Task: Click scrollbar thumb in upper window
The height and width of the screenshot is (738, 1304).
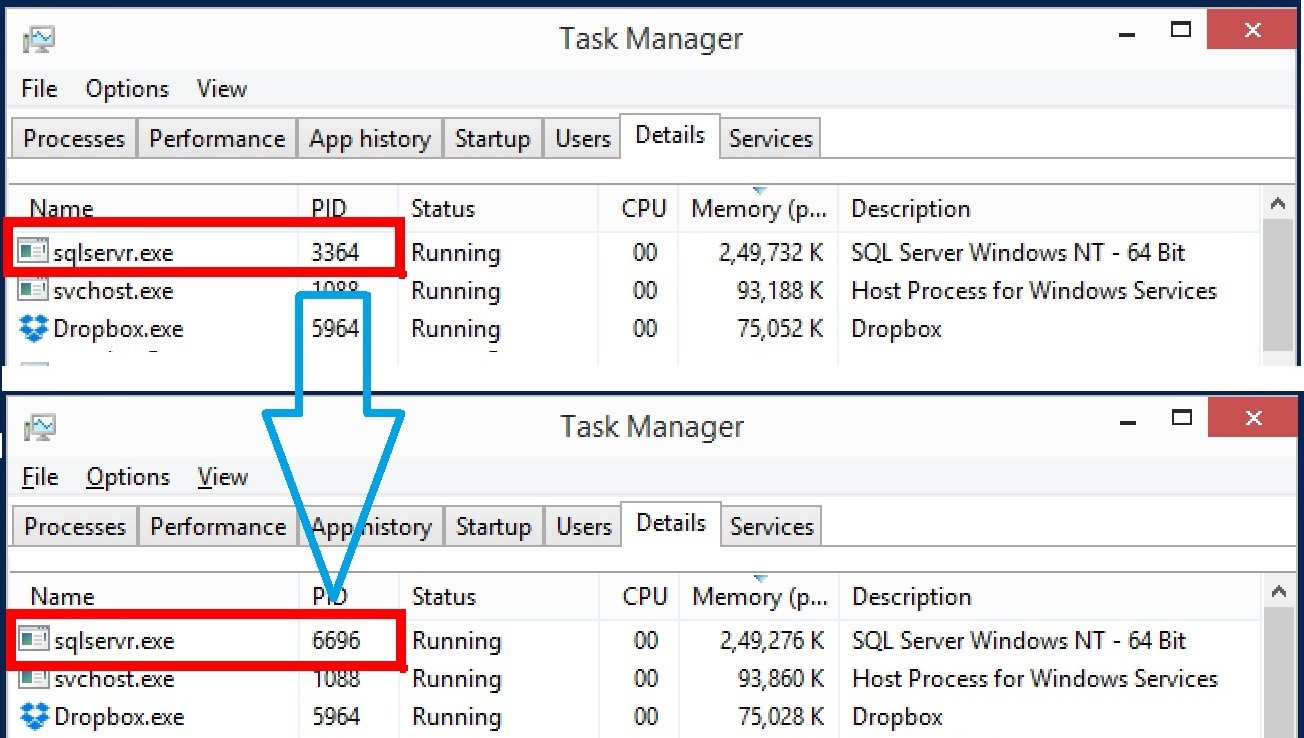Action: (x=1277, y=285)
